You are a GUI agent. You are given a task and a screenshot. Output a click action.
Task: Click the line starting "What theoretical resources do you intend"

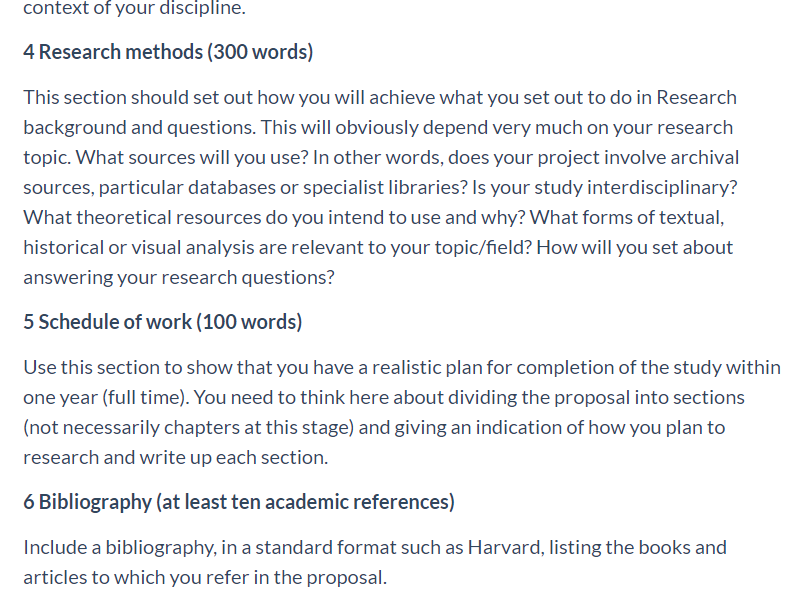374,218
